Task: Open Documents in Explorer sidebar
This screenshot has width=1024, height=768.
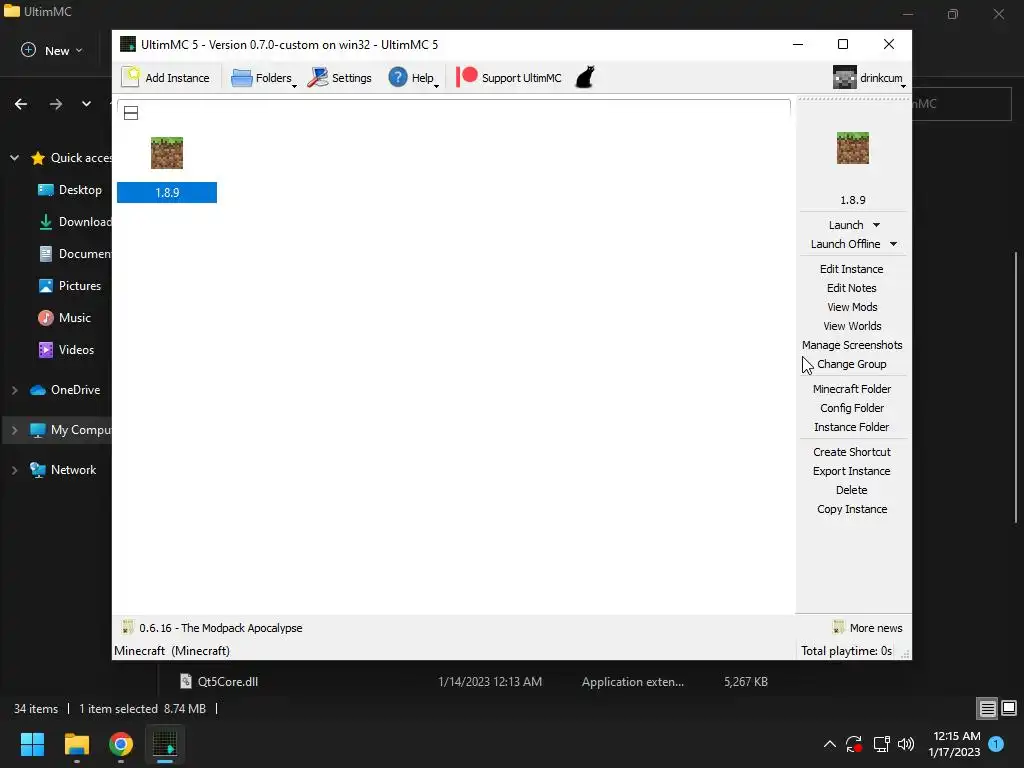Action: coord(74,253)
